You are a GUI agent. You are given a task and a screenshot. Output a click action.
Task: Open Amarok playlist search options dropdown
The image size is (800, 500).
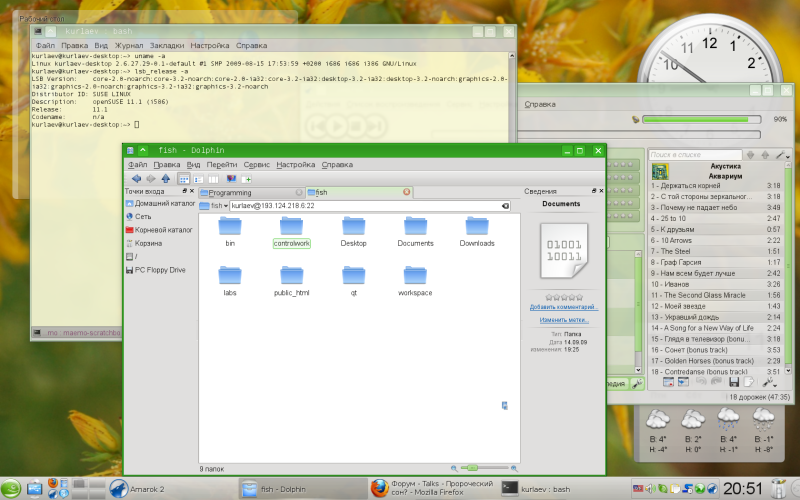coord(783,155)
